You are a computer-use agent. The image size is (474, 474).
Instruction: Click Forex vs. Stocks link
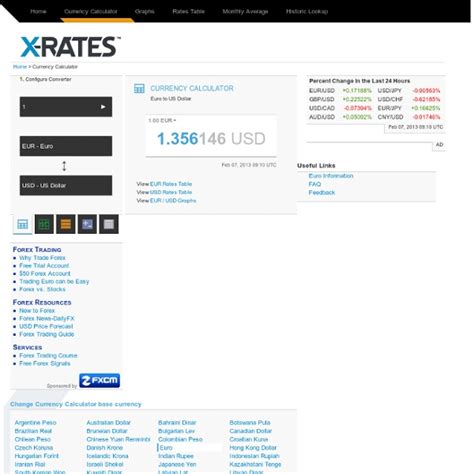coord(42,289)
